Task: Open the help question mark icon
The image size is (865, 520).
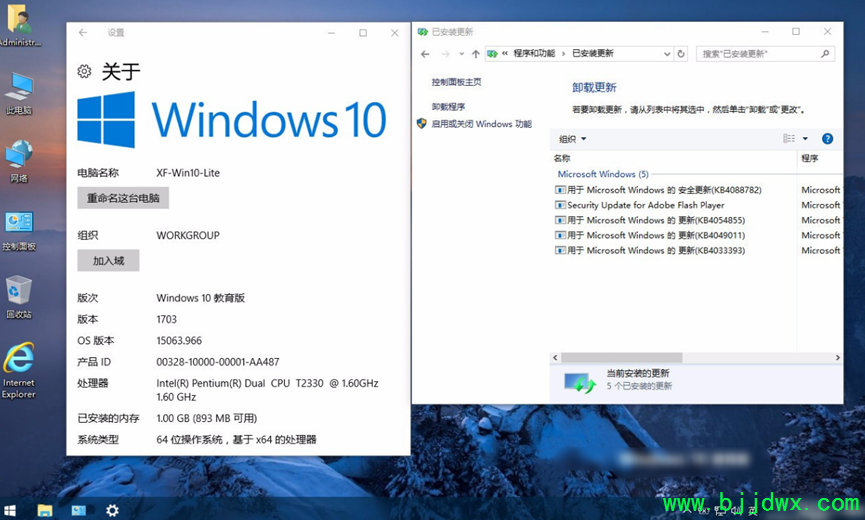Action: [827, 139]
